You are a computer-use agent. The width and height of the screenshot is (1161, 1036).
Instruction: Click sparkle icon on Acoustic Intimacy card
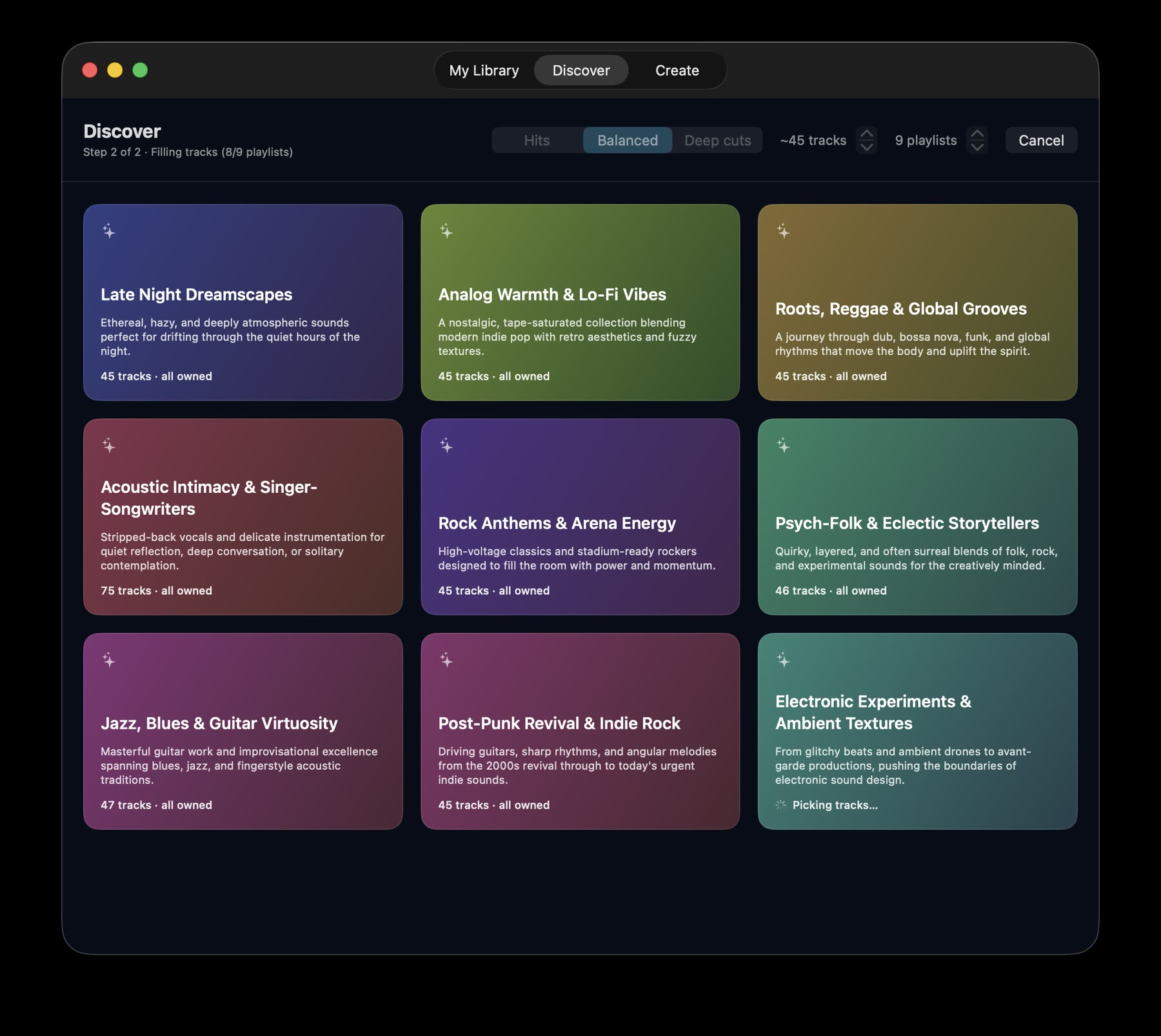(x=109, y=445)
